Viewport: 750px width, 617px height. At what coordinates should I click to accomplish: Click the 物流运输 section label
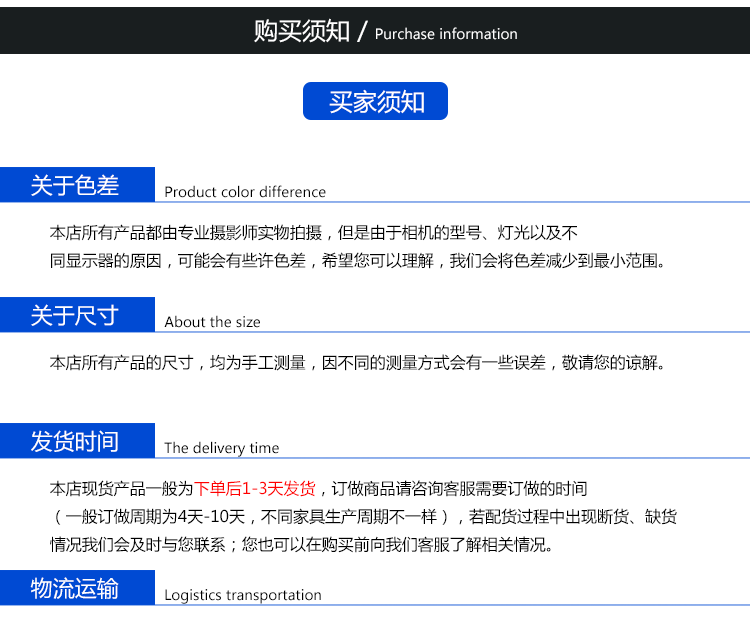coord(77,588)
